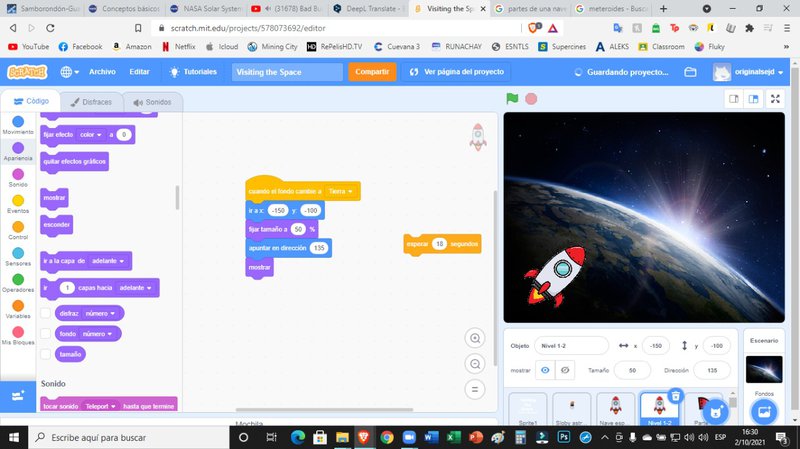The image size is (800, 449).
Task: Open the Archivo menu
Action: (102, 72)
